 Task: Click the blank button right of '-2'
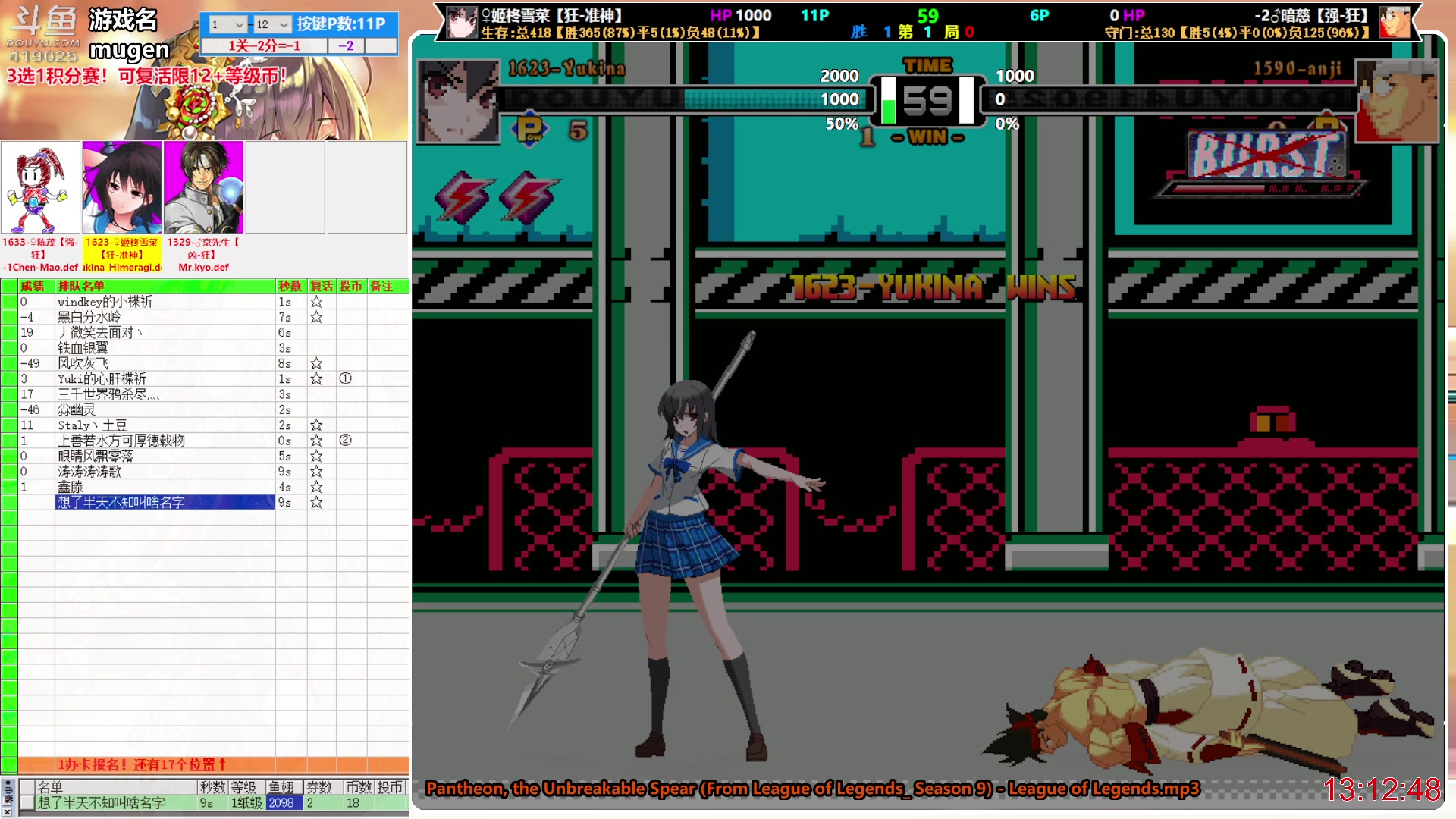(x=381, y=46)
